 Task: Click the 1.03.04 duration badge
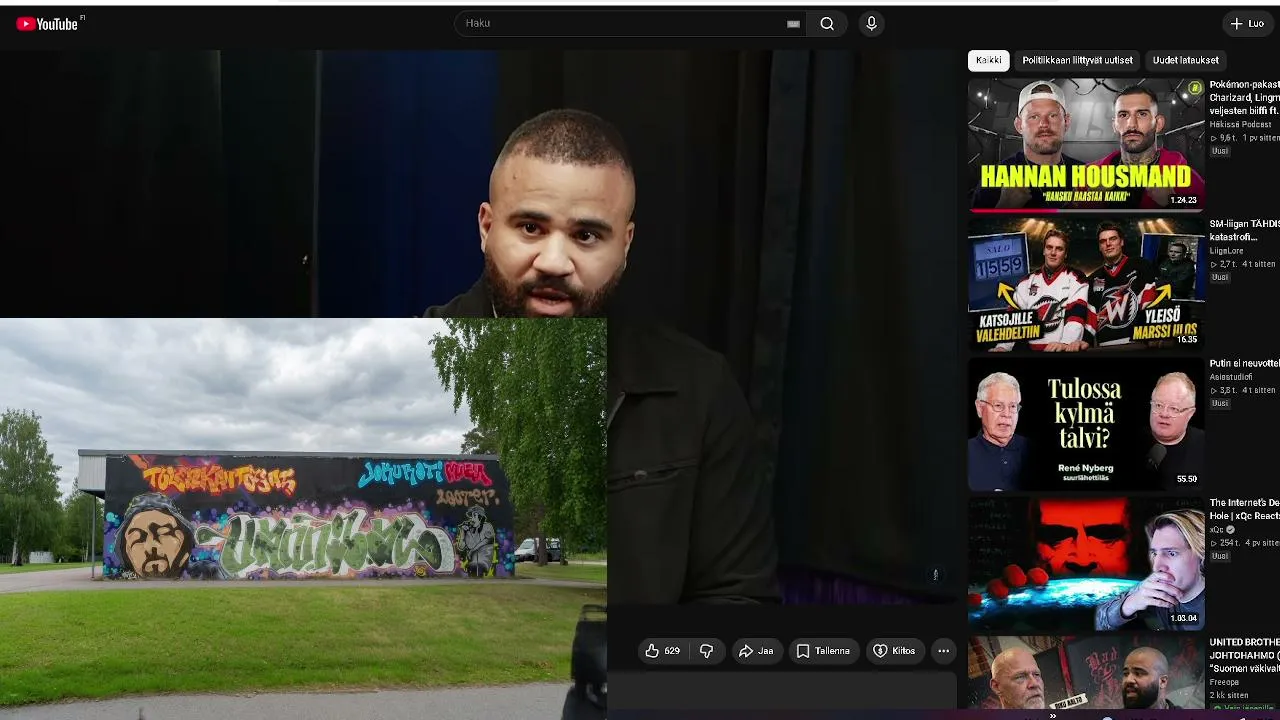1183,618
